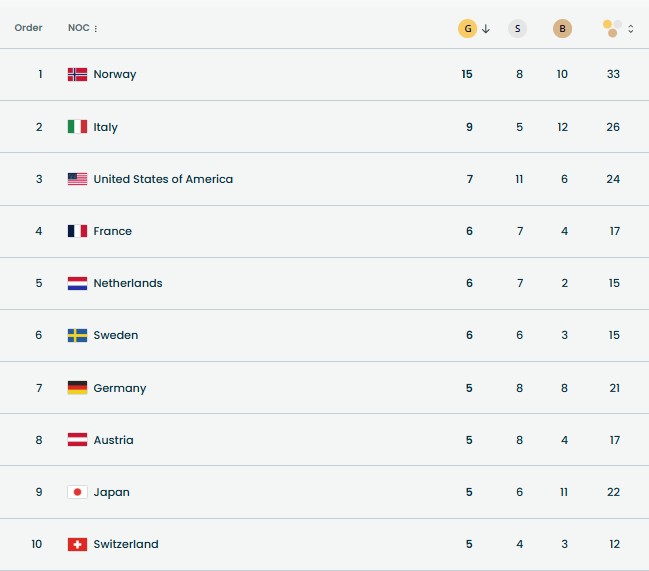Click the gold medal column icon
Image resolution: width=649 pixels, height=571 pixels.
[x=467, y=29]
